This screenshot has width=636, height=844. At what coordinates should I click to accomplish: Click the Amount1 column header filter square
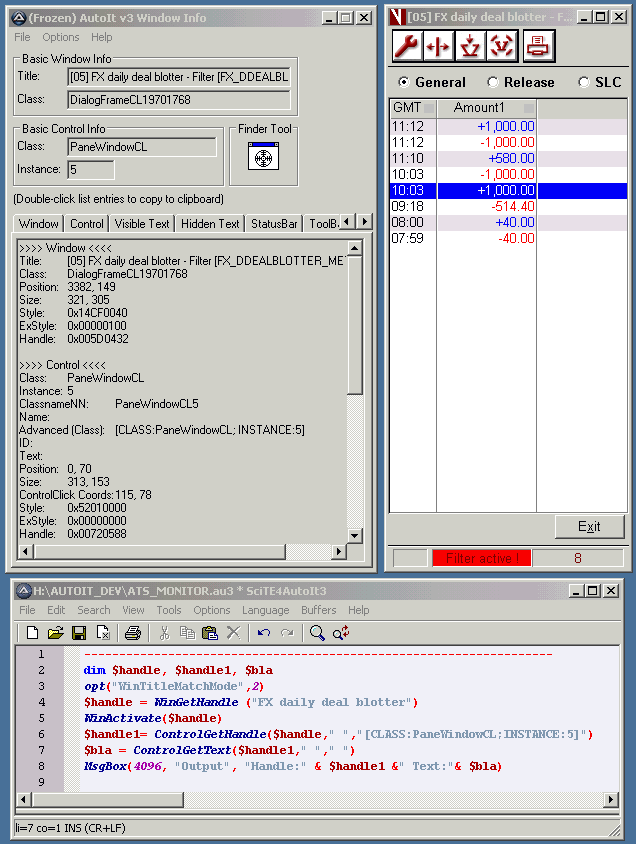click(529, 108)
